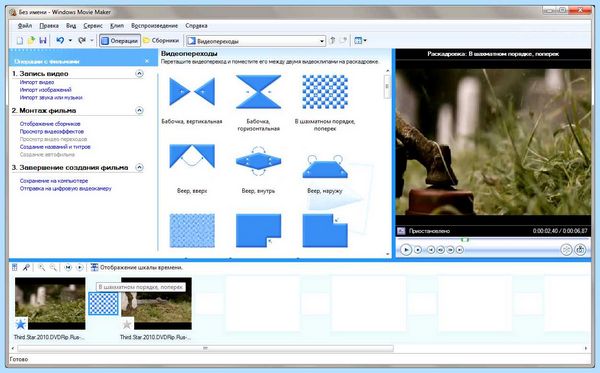
Task: Click the Импорт видео link
Action: [37, 82]
